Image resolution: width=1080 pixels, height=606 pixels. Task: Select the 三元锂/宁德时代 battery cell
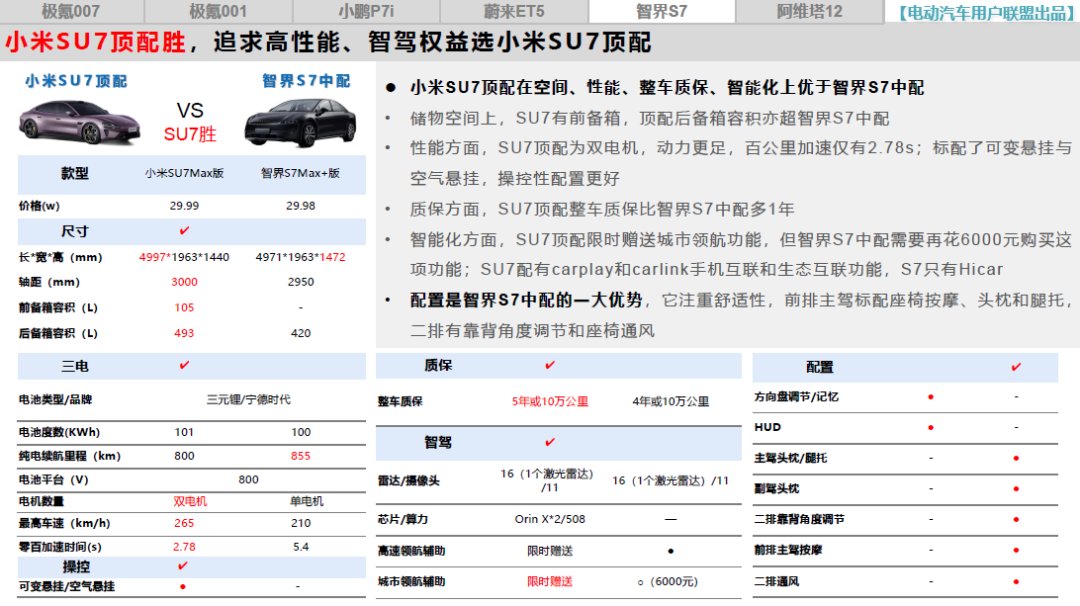click(249, 399)
